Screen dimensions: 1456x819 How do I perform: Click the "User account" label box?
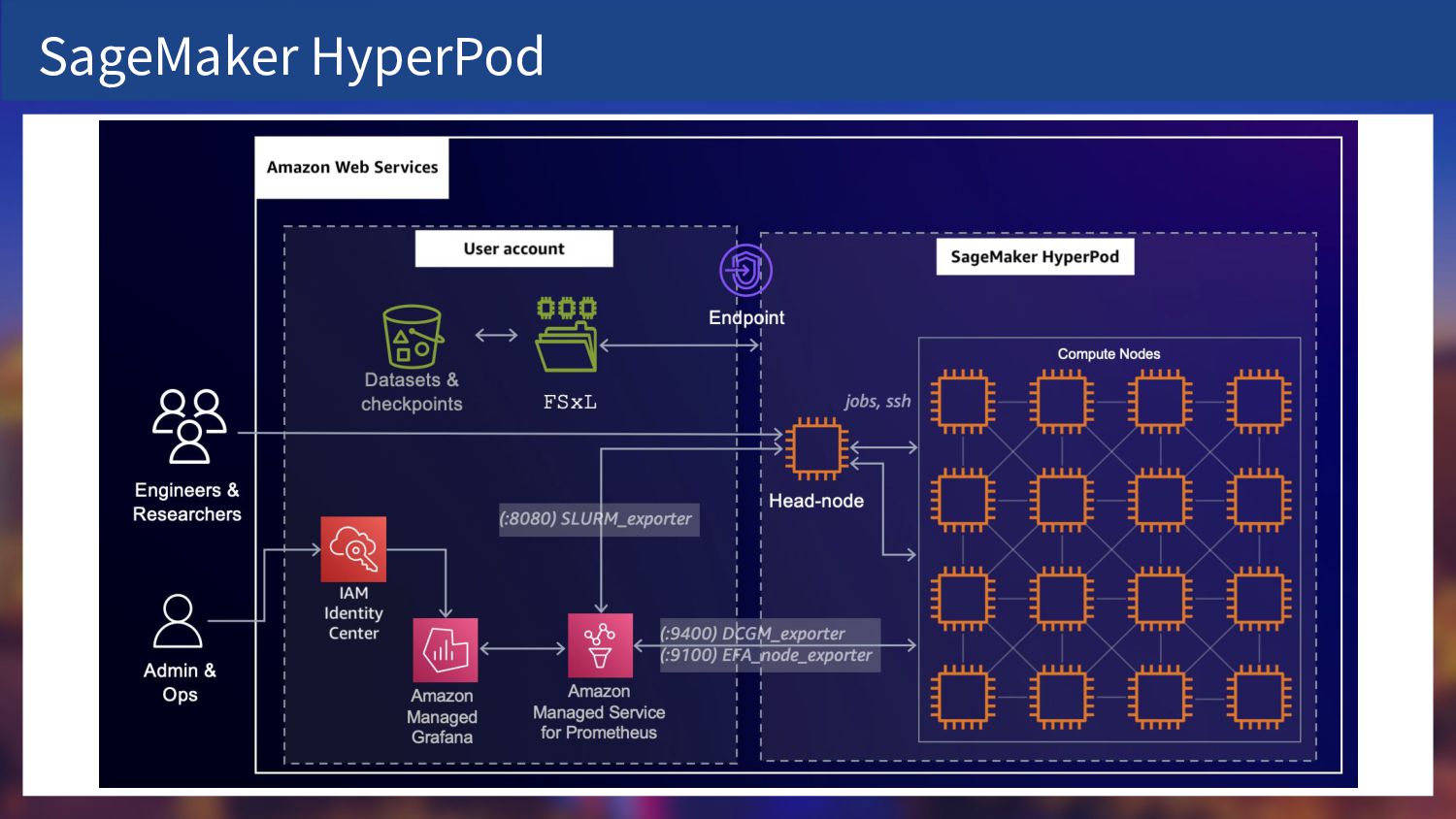point(513,248)
